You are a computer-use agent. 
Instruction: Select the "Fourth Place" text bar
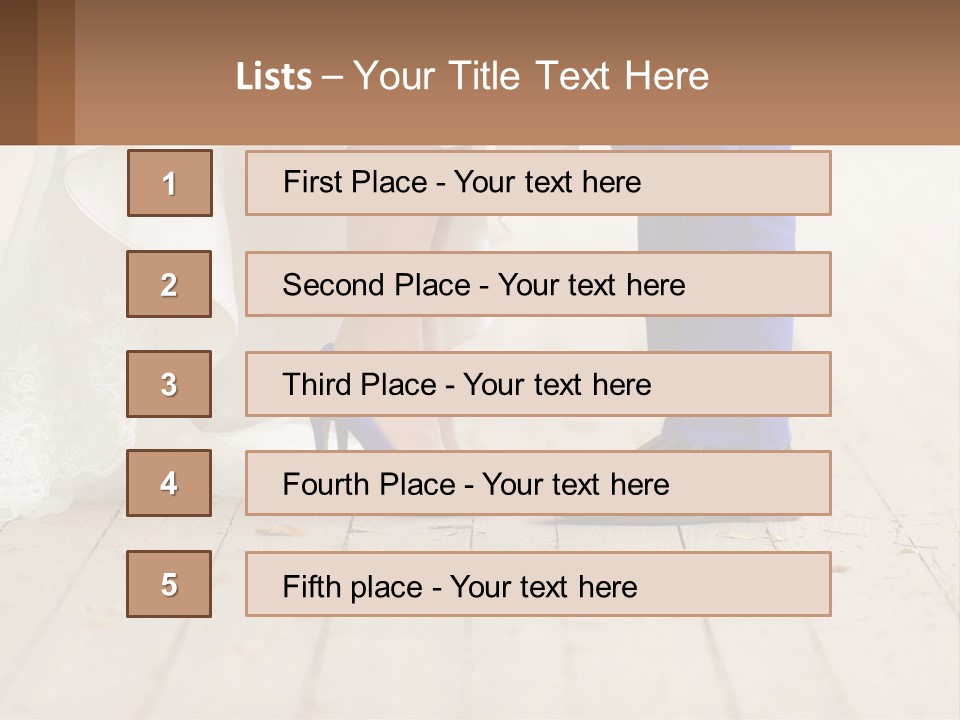(x=538, y=483)
